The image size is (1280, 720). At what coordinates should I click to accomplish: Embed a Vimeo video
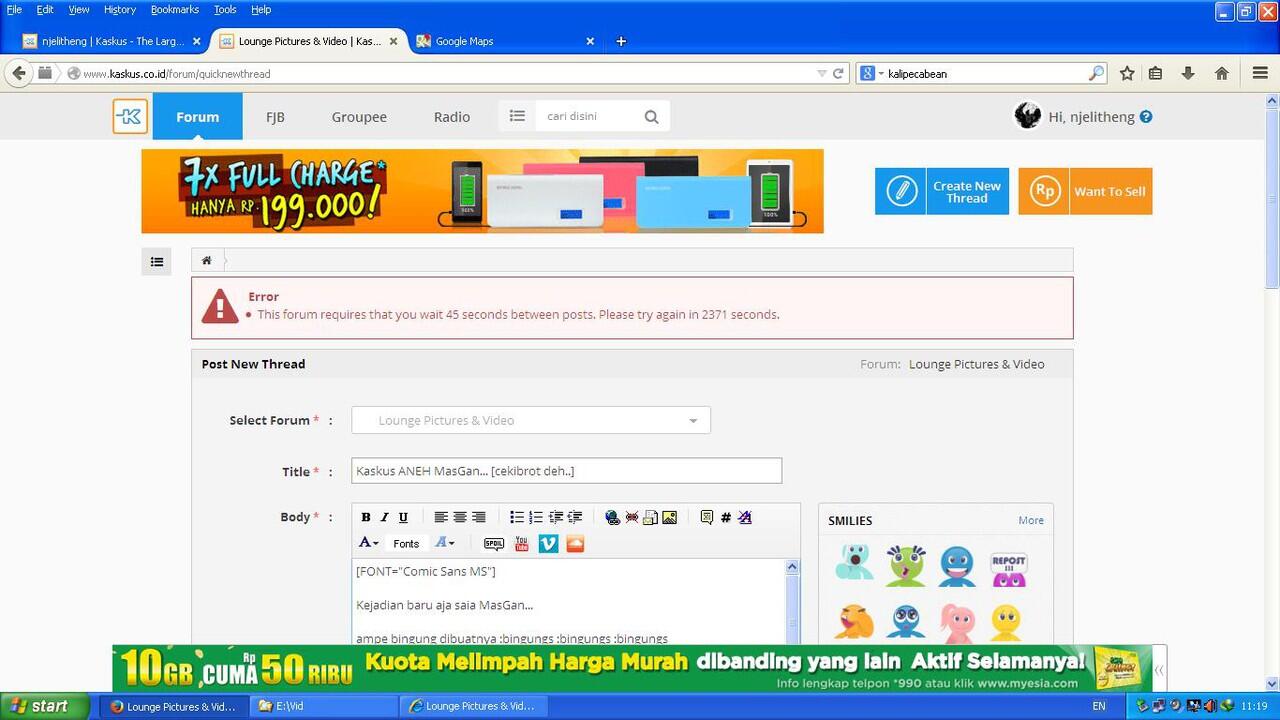tap(548, 544)
